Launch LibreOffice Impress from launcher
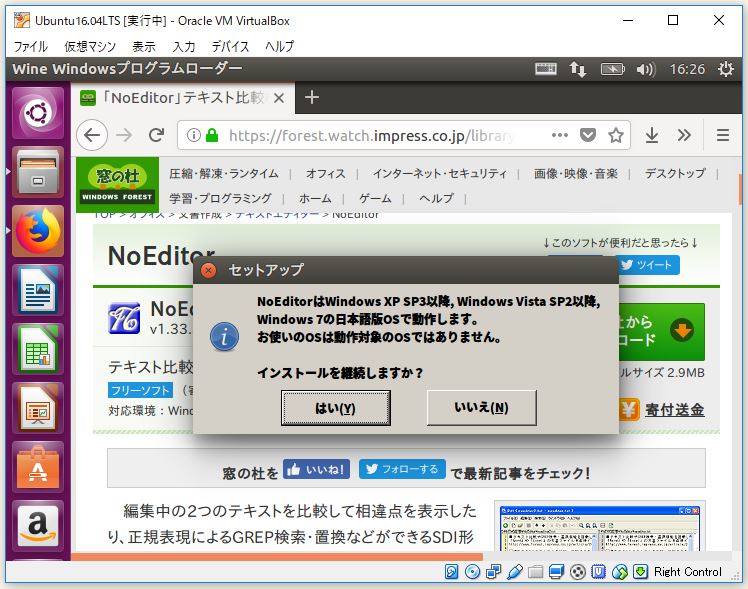Image resolution: width=748 pixels, height=589 pixels. pyautogui.click(x=38, y=408)
